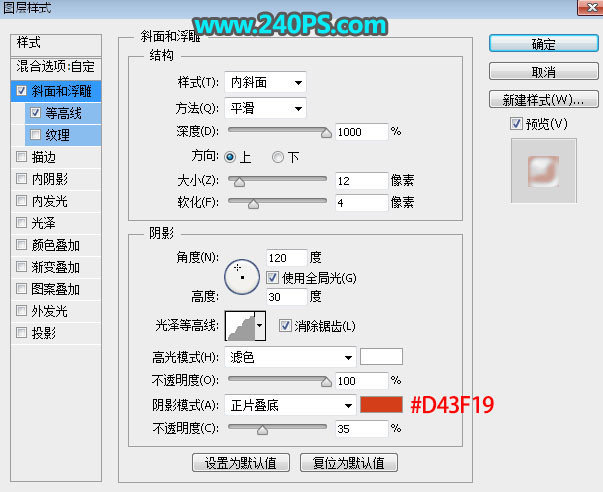The height and width of the screenshot is (492, 603).
Task: Uncheck the 斜面和浮雕 effect checkbox
Action: point(22,91)
